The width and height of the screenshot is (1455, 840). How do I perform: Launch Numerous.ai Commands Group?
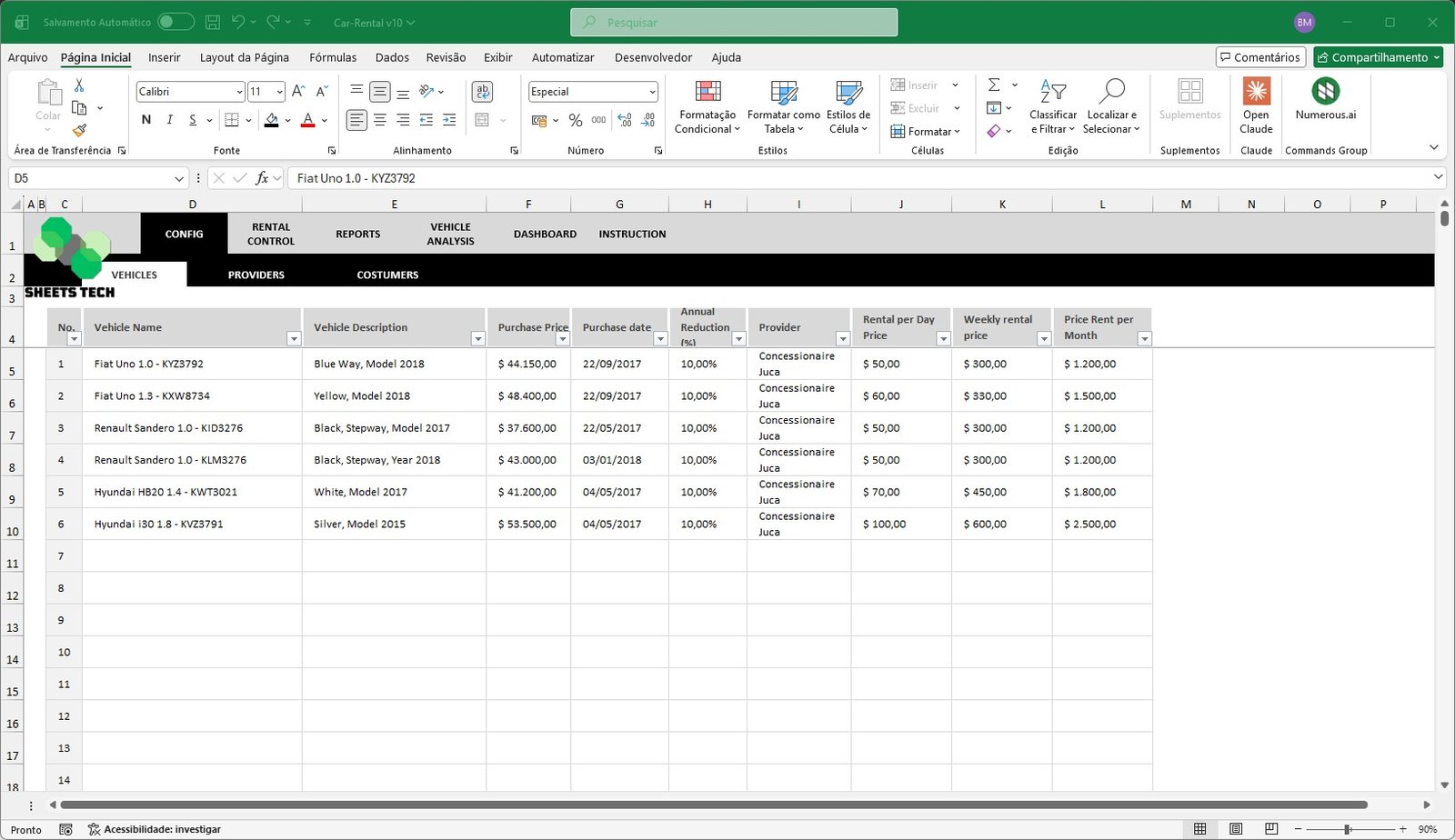pyautogui.click(x=1325, y=106)
